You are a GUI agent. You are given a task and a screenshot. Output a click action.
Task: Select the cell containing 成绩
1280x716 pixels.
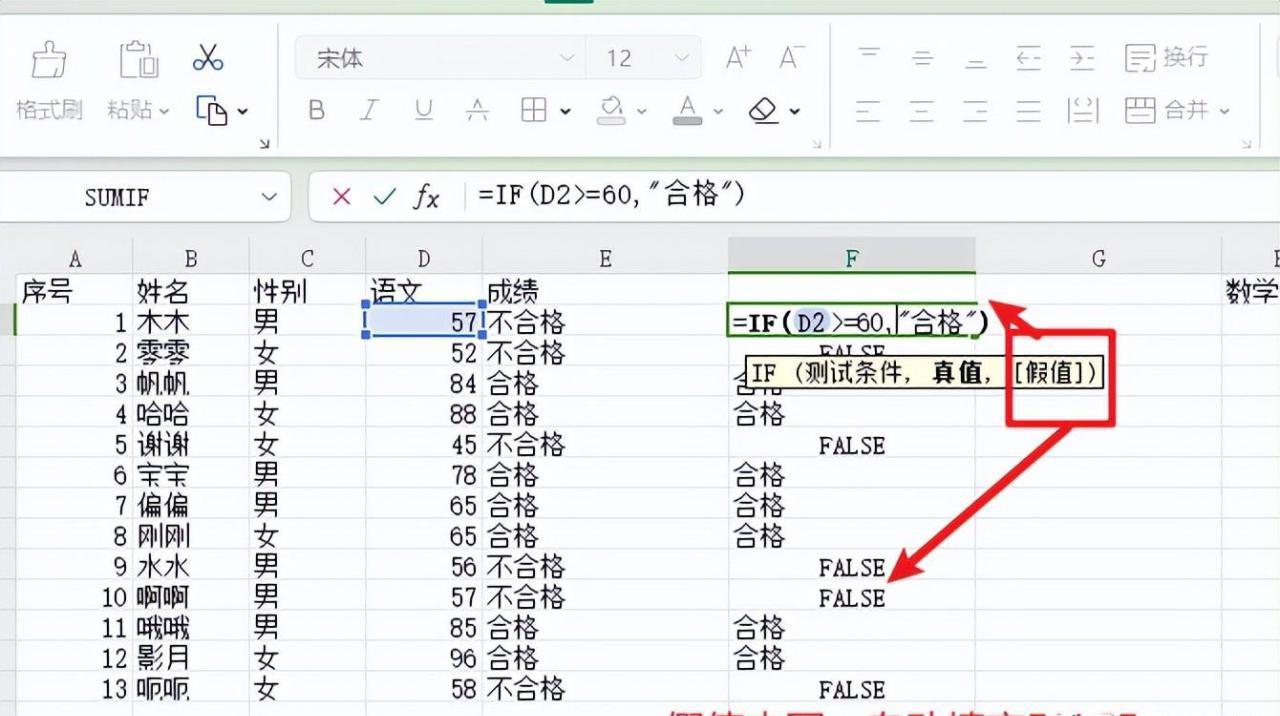tap(605, 291)
